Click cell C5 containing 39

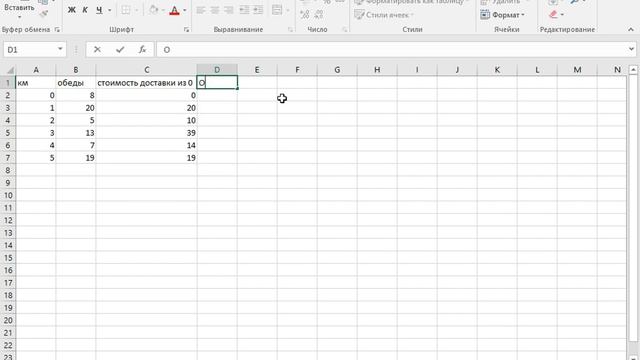(x=147, y=133)
